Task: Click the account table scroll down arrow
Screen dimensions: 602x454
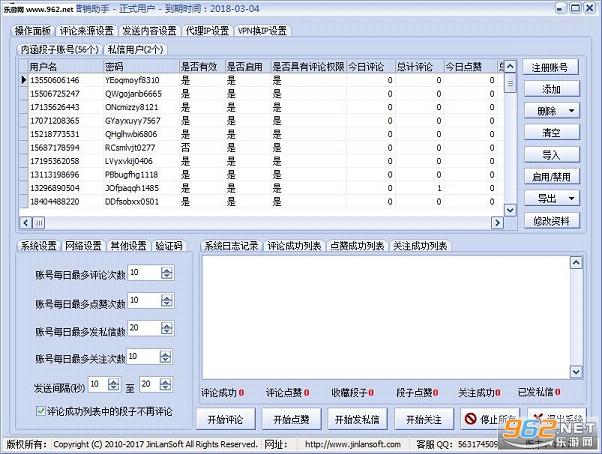Action: pyautogui.click(x=510, y=210)
